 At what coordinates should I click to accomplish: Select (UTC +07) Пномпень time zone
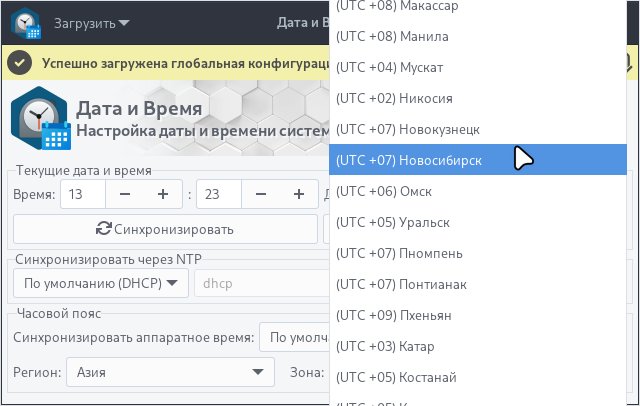[x=478, y=253]
